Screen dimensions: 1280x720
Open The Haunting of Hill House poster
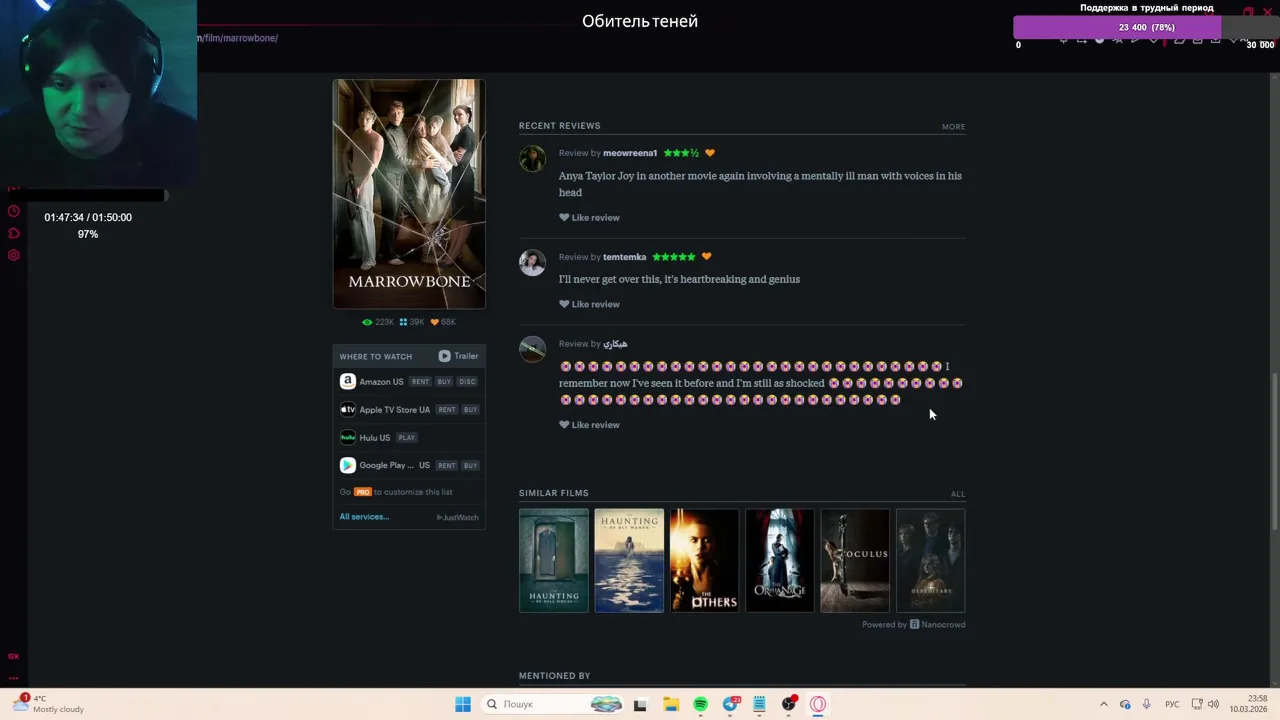point(554,560)
